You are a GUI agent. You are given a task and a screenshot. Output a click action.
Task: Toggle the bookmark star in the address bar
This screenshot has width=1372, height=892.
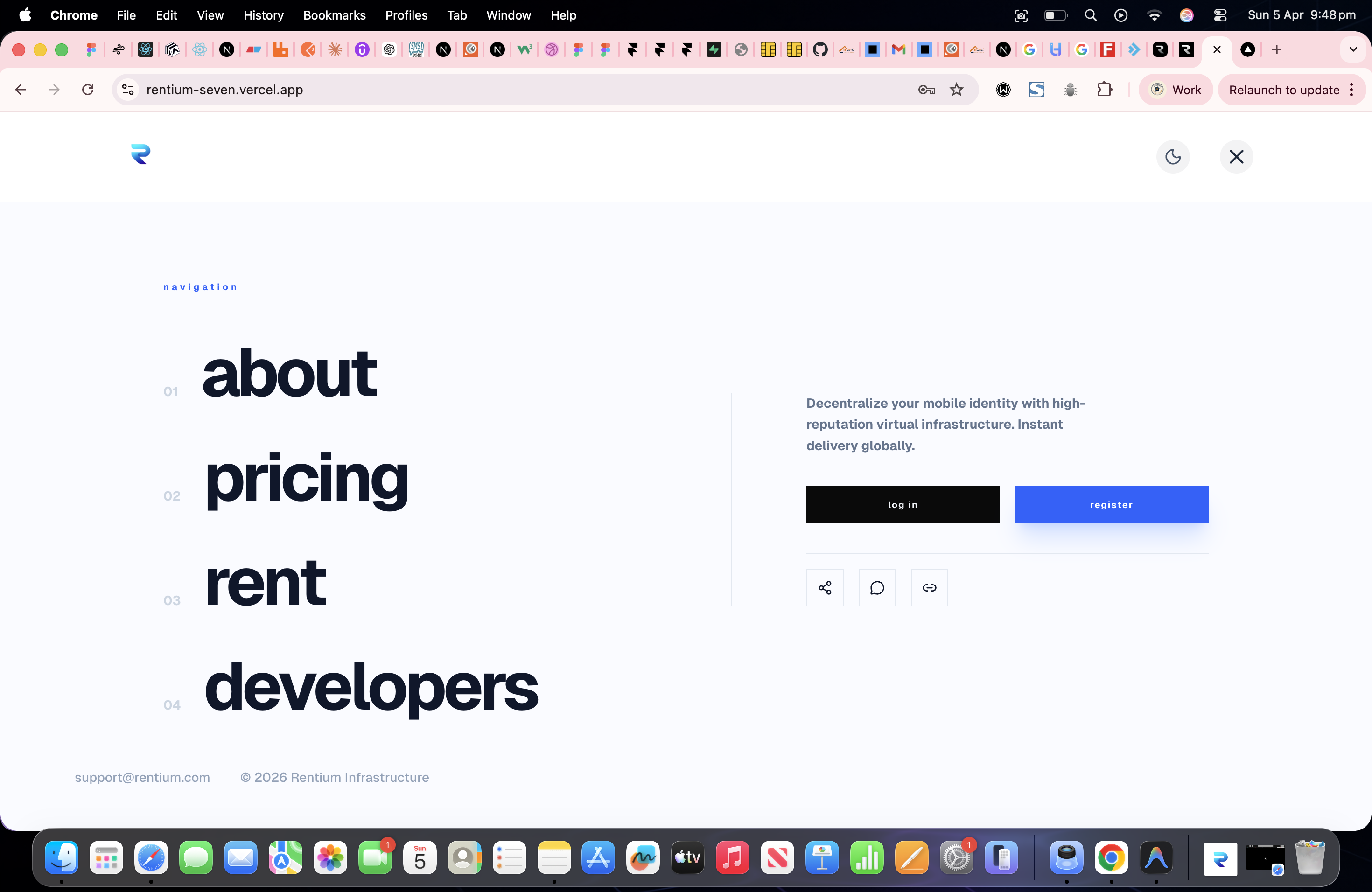[956, 89]
